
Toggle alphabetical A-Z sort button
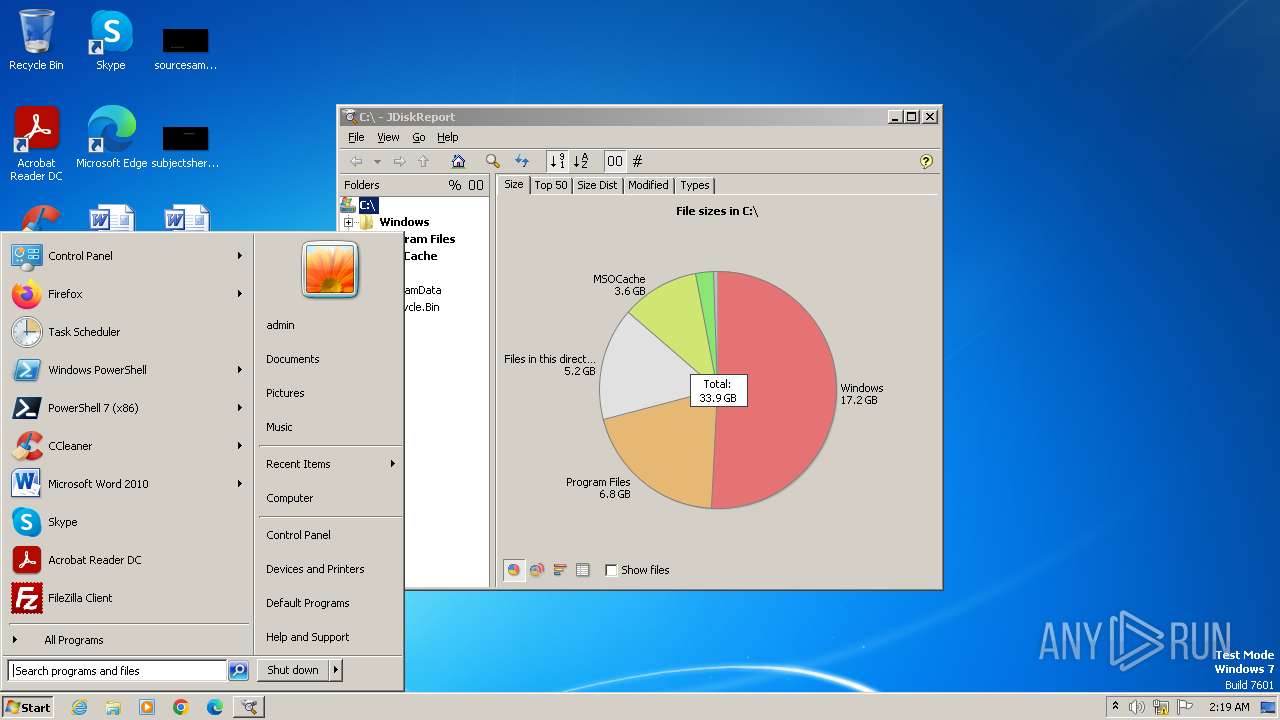pos(580,161)
